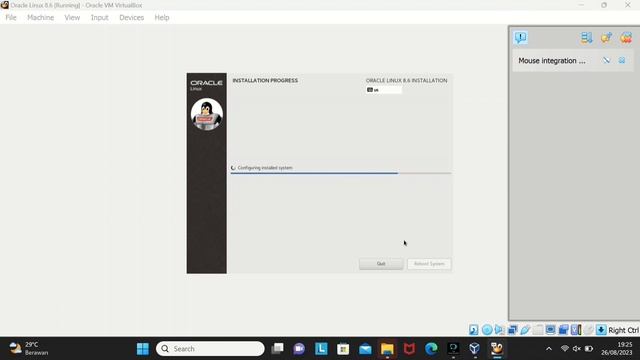
Task: Click the Oracle Linux penguin logo
Action: pyautogui.click(x=207, y=114)
